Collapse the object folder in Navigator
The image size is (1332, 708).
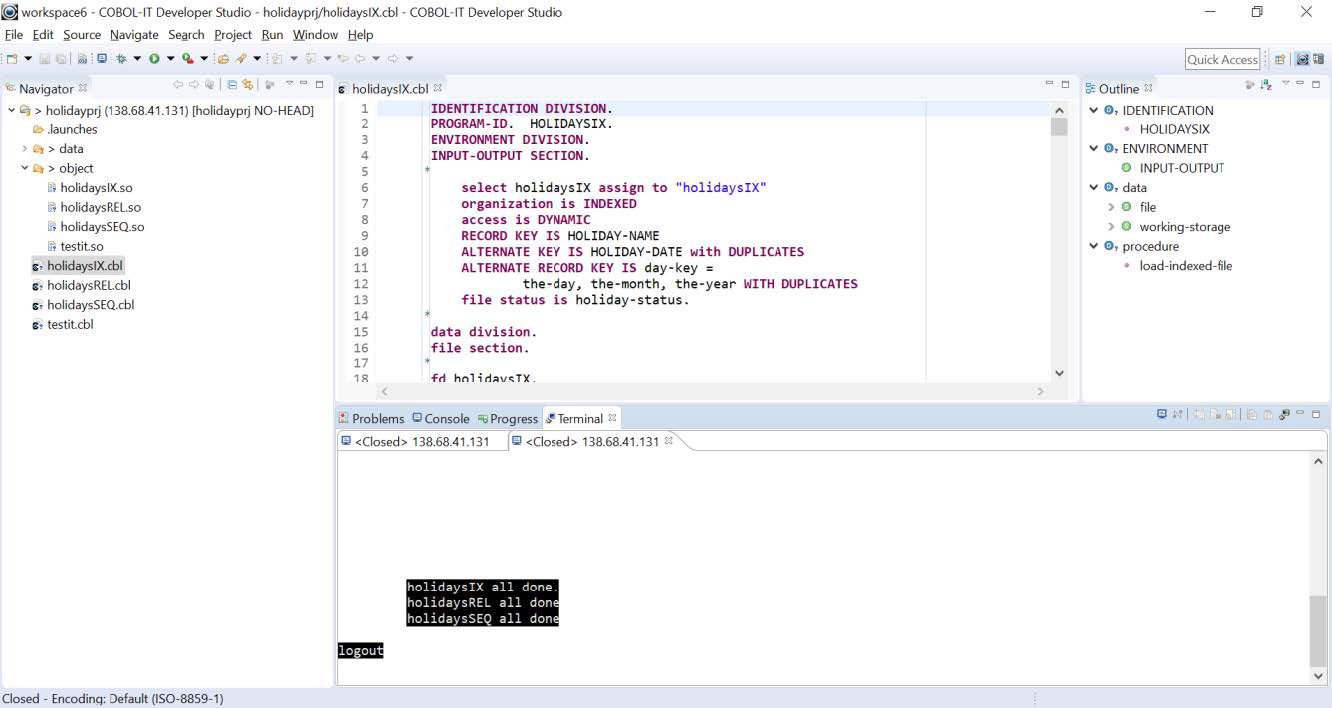[25, 168]
